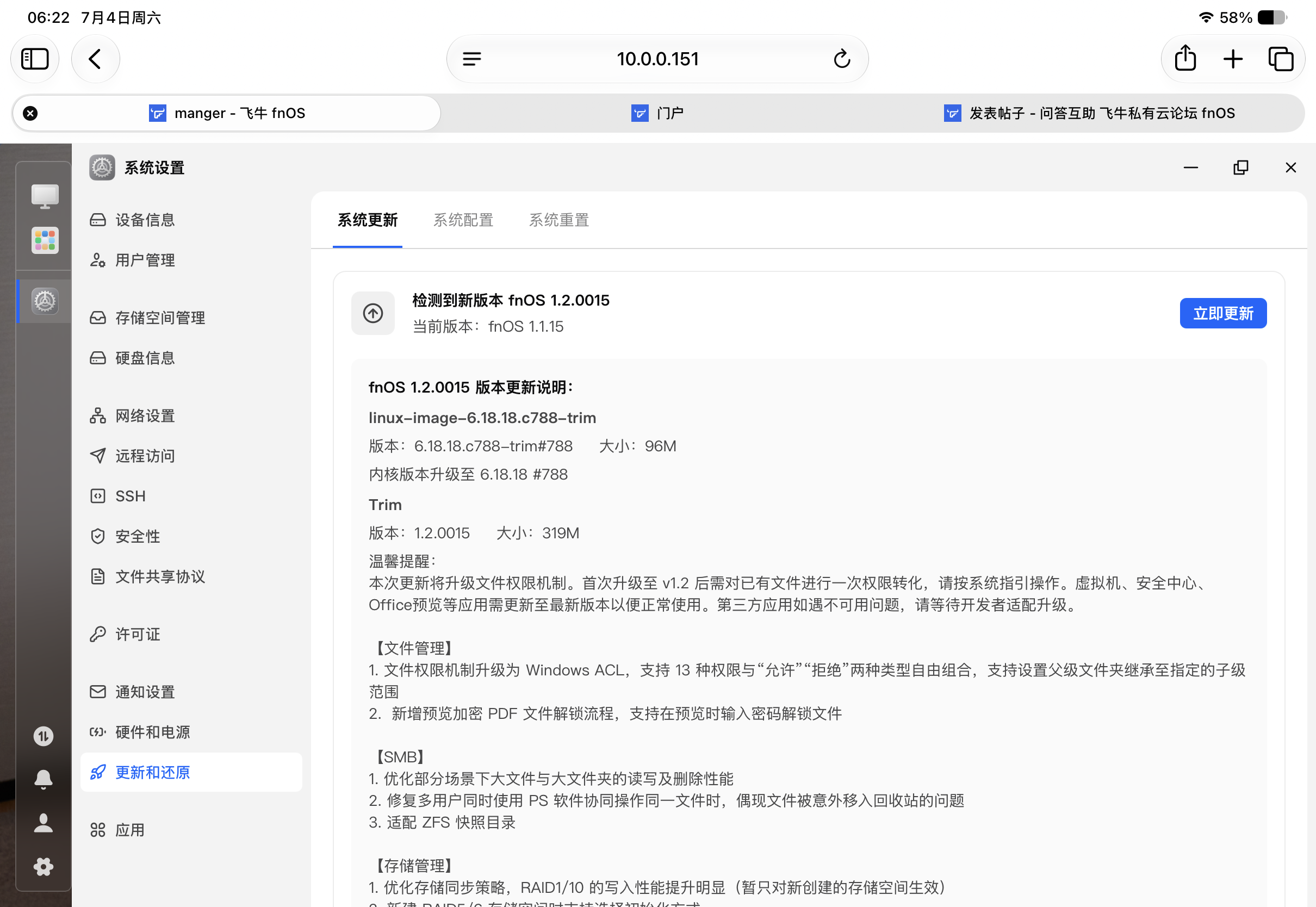Image resolution: width=1316 pixels, height=907 pixels.
Task: Open 用户管理 settings section
Action: click(191, 260)
